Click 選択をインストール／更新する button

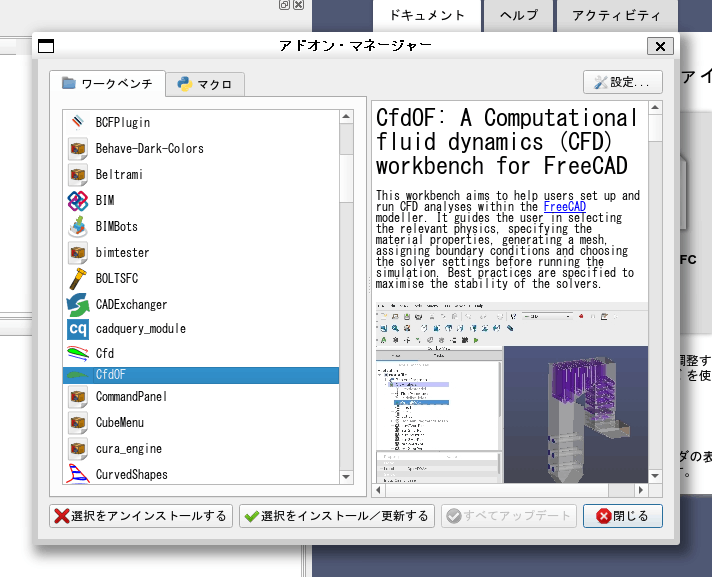[x=337, y=516]
